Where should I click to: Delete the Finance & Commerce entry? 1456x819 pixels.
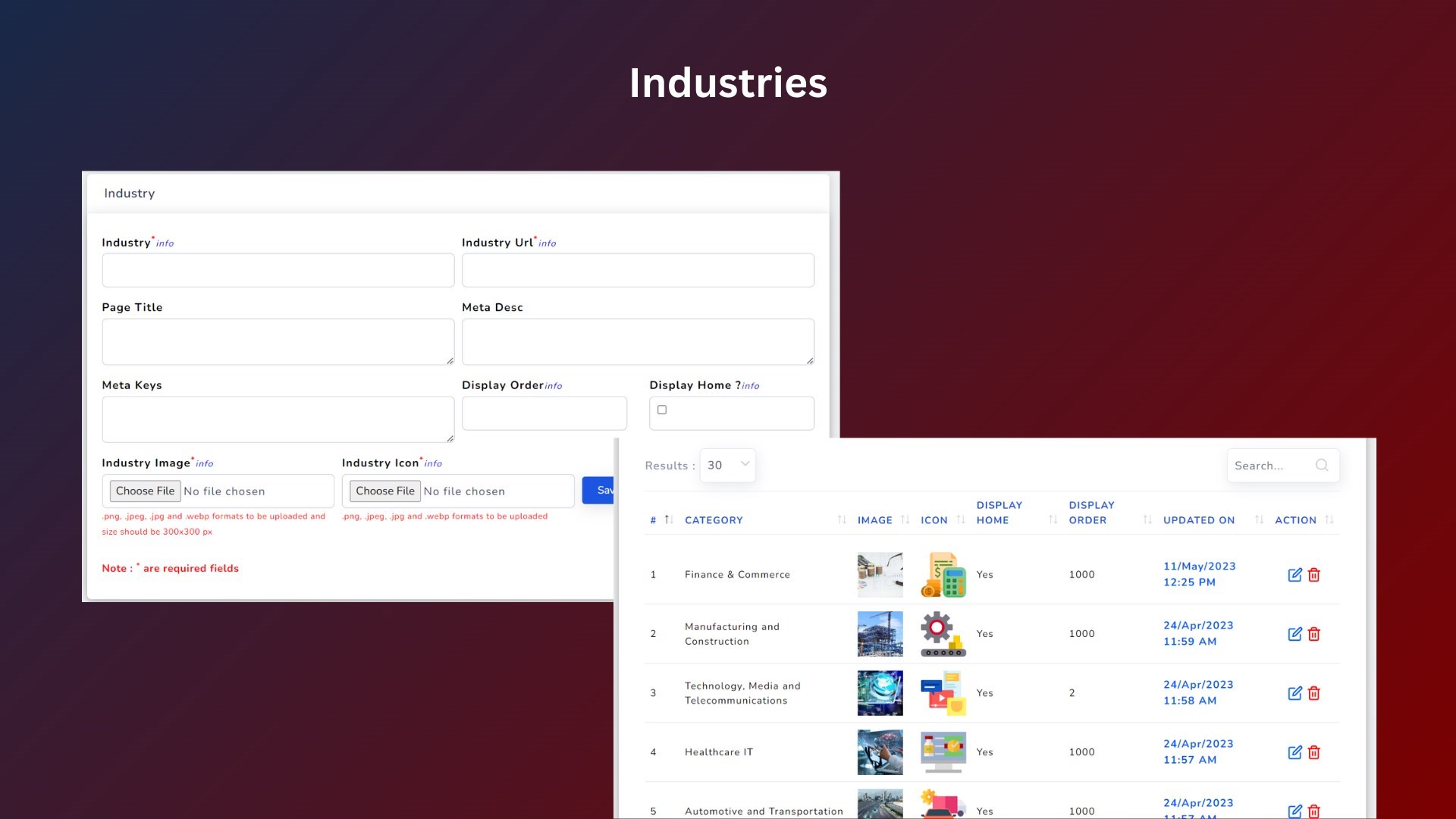pos(1314,575)
